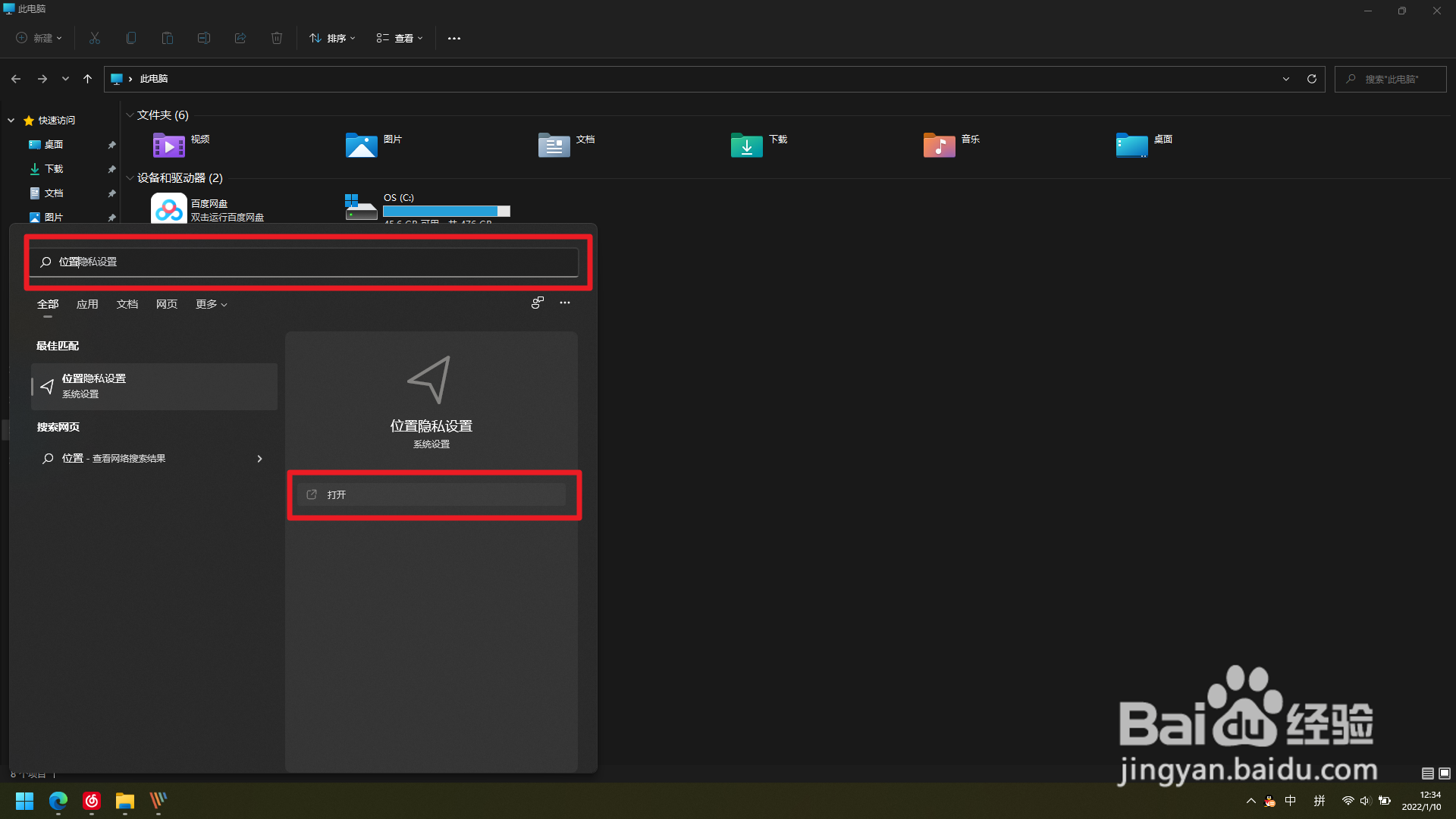
Task: Switch to the 应用 search tab
Action: click(87, 304)
